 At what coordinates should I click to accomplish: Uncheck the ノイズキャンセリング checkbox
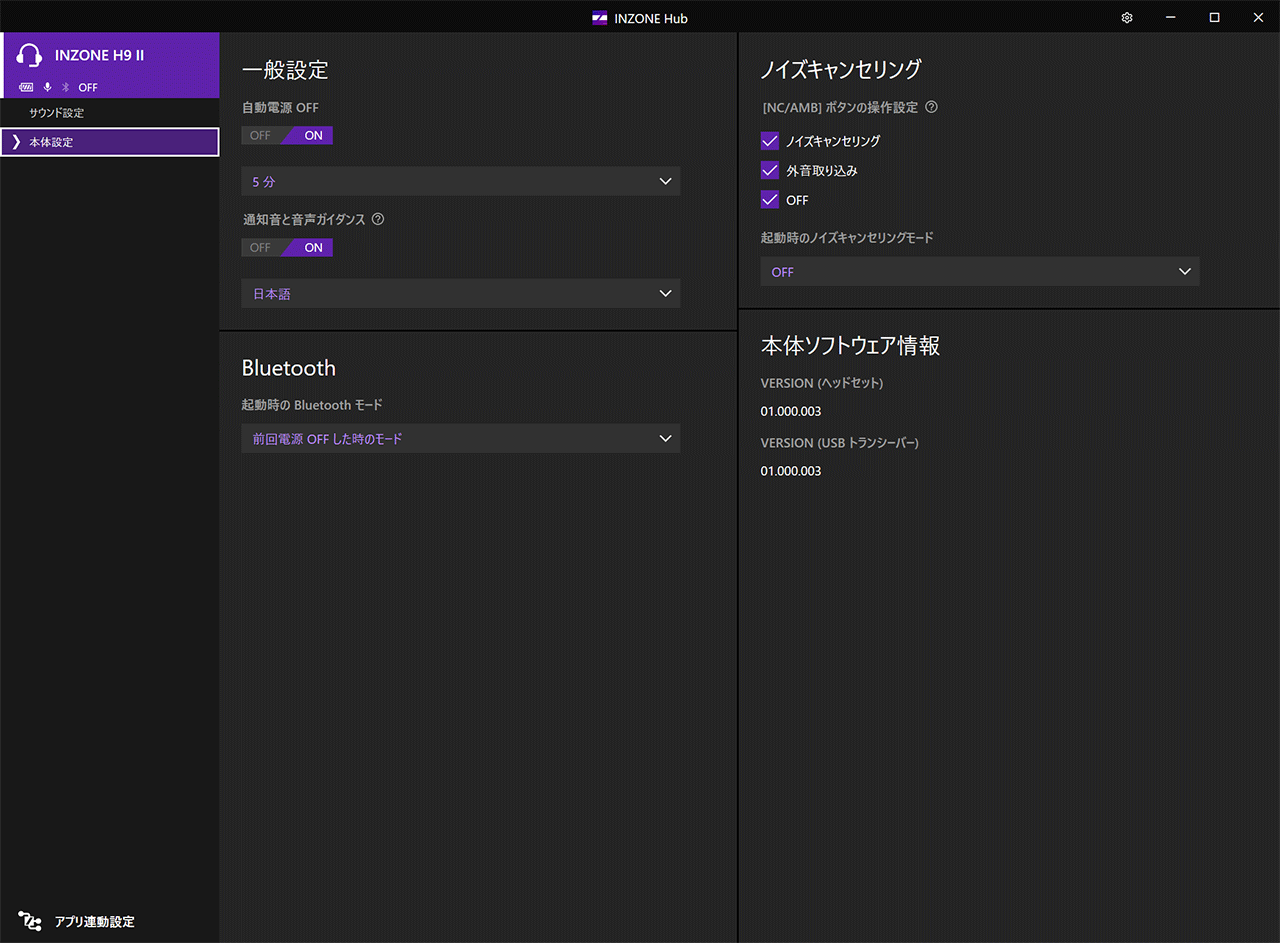(x=770, y=141)
